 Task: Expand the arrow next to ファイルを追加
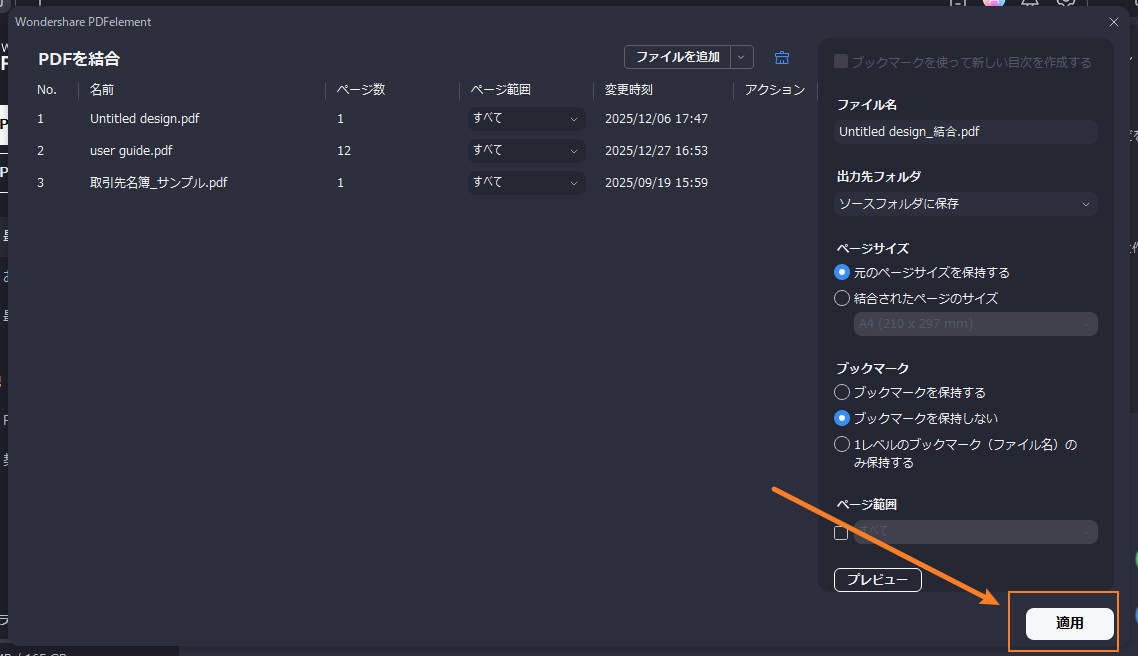click(740, 58)
